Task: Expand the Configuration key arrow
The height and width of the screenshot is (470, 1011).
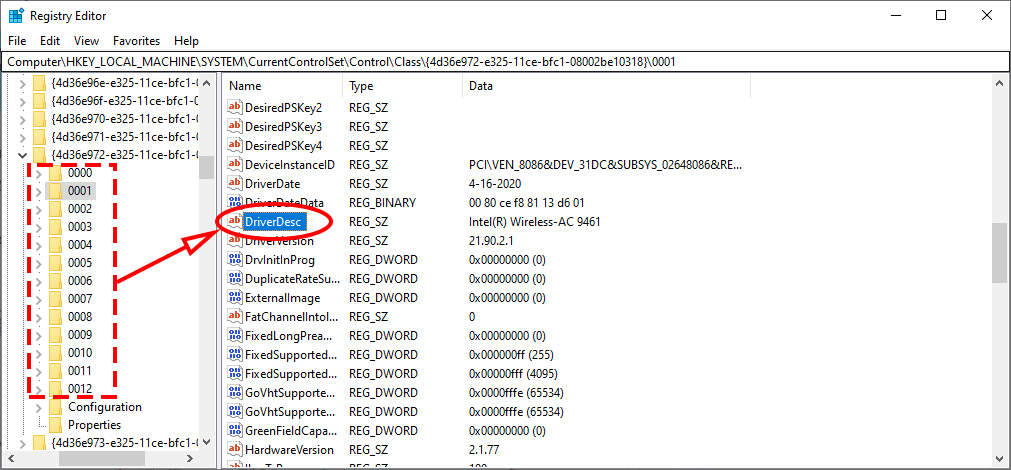Action: (38, 407)
